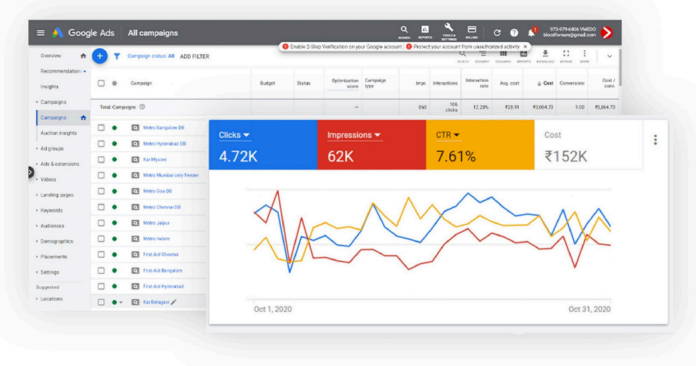696x366 pixels.
Task: Click ADD FILTER
Action: click(x=194, y=56)
